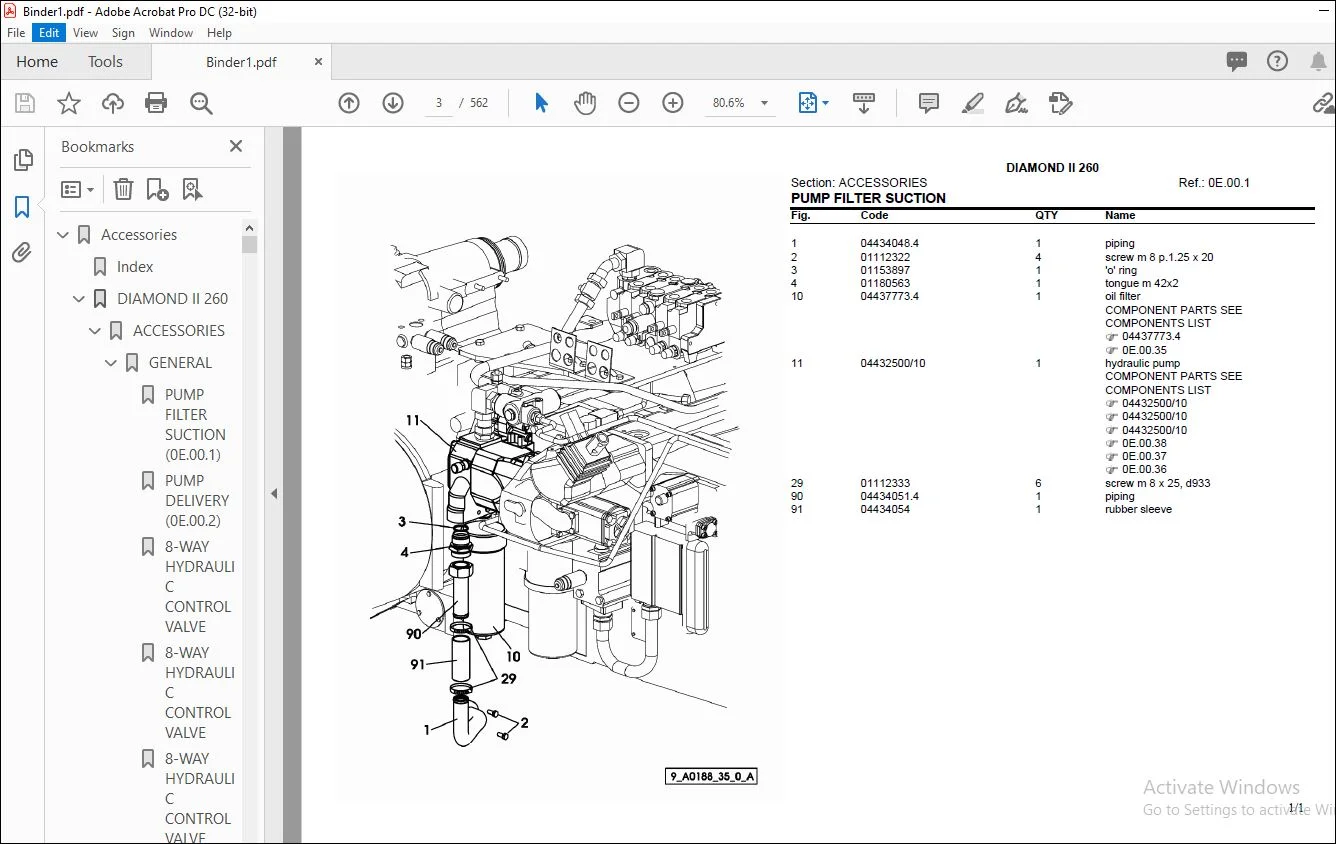Image resolution: width=1336 pixels, height=844 pixels.
Task: Add a new bookmark
Action: point(157,189)
